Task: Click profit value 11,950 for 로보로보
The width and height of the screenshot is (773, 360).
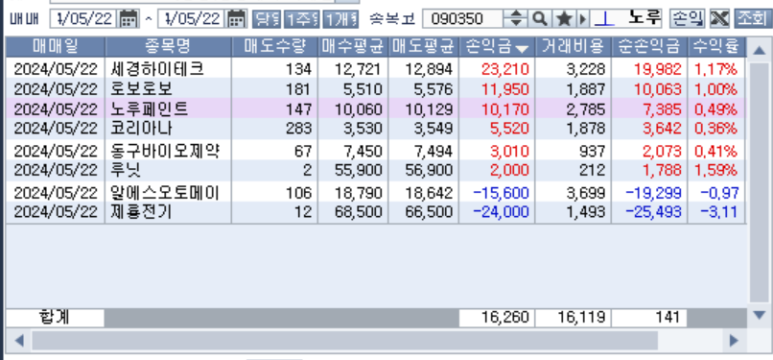Action: pyautogui.click(x=505, y=89)
